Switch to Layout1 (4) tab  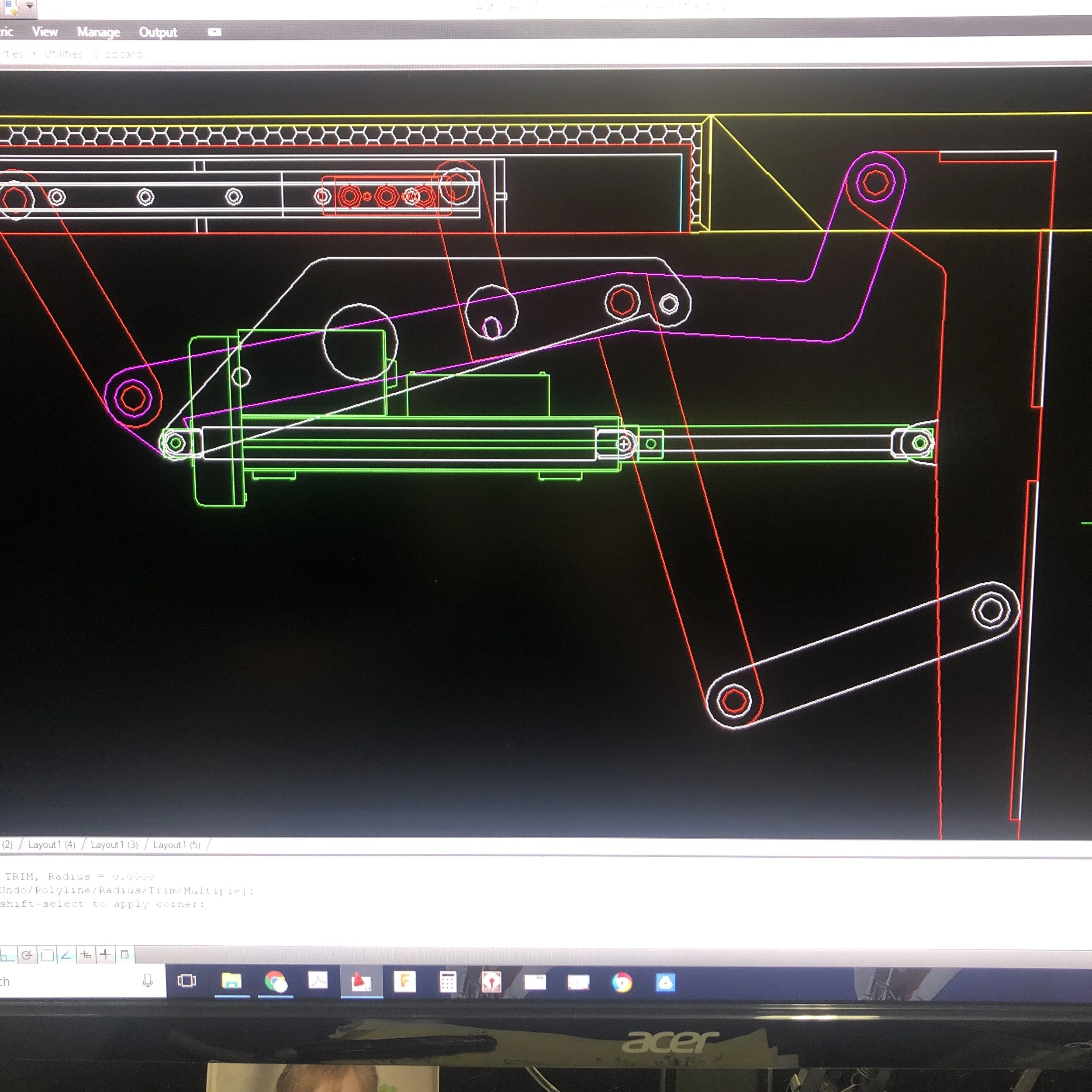52,844
